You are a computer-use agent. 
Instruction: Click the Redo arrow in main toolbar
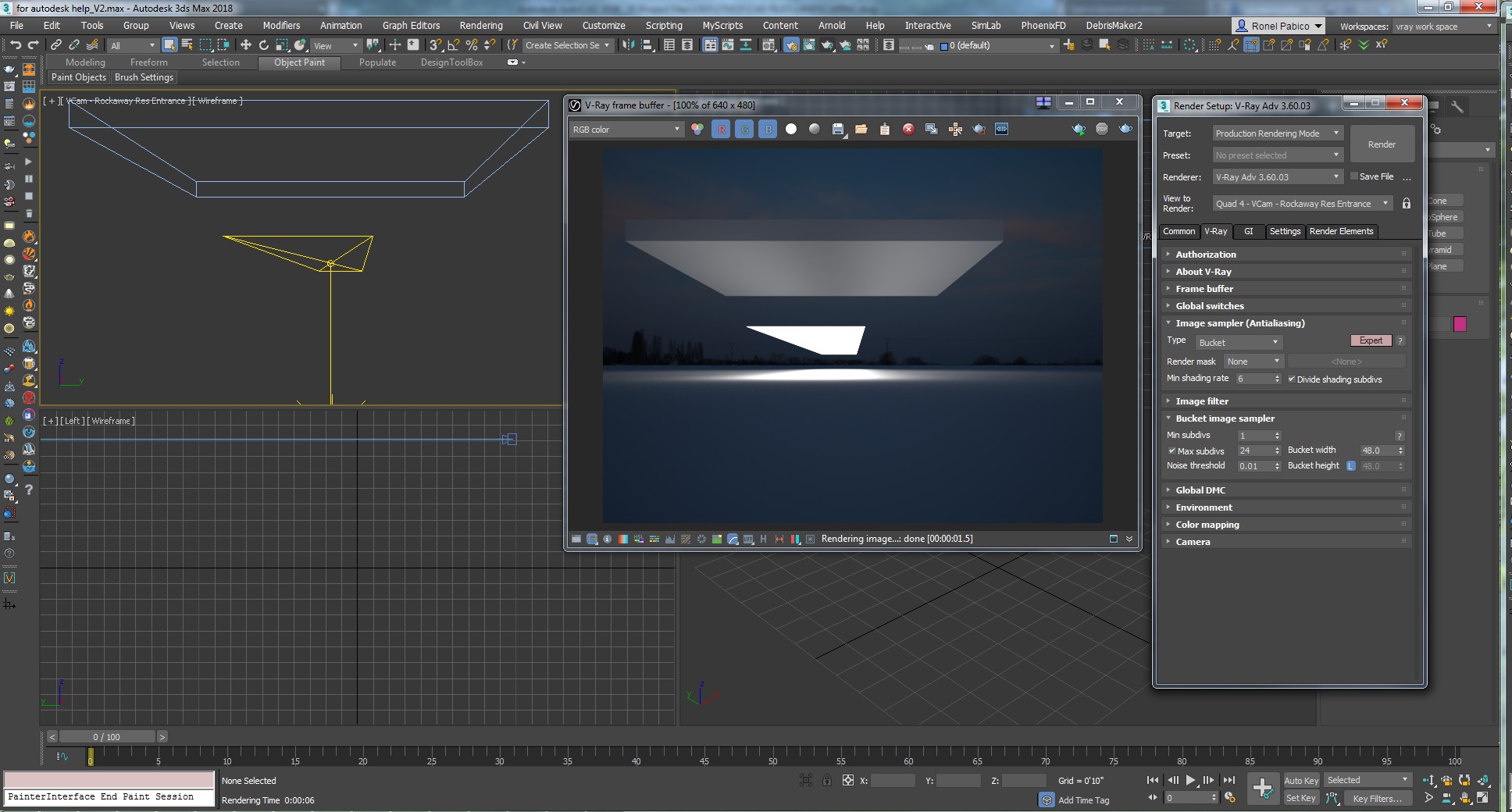coord(33,45)
